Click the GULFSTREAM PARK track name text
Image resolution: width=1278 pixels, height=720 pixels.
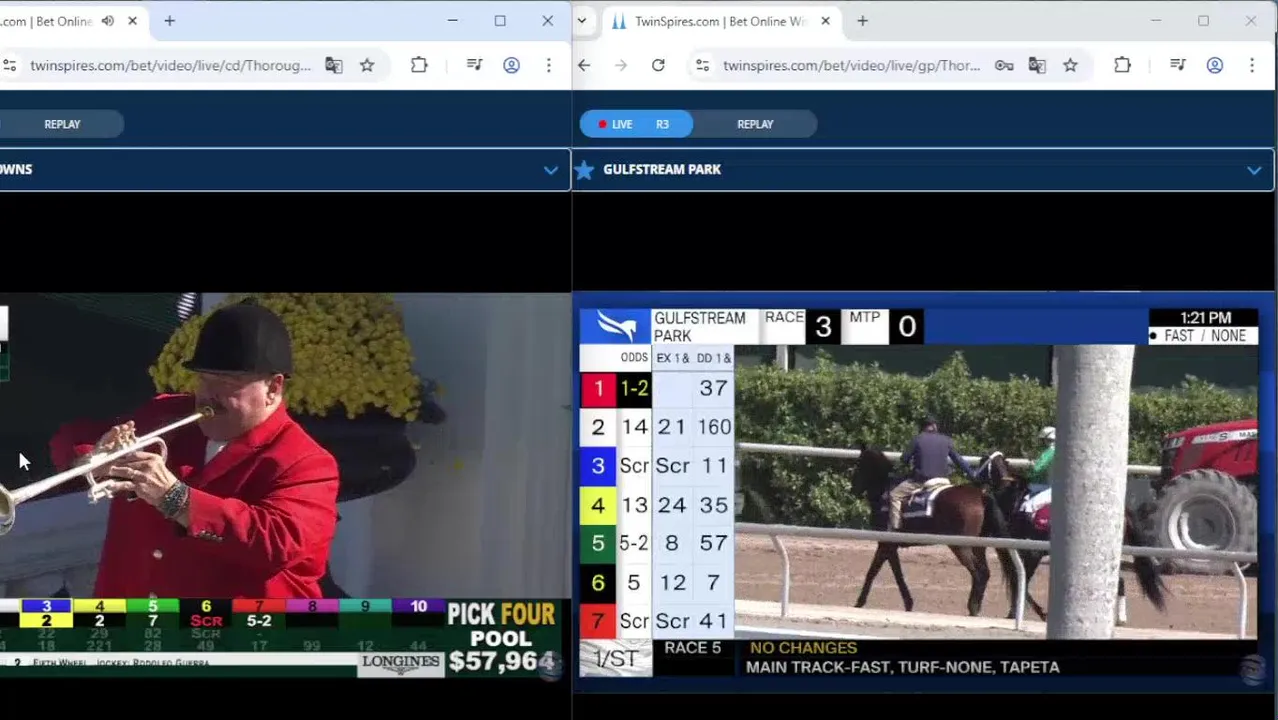(662, 169)
